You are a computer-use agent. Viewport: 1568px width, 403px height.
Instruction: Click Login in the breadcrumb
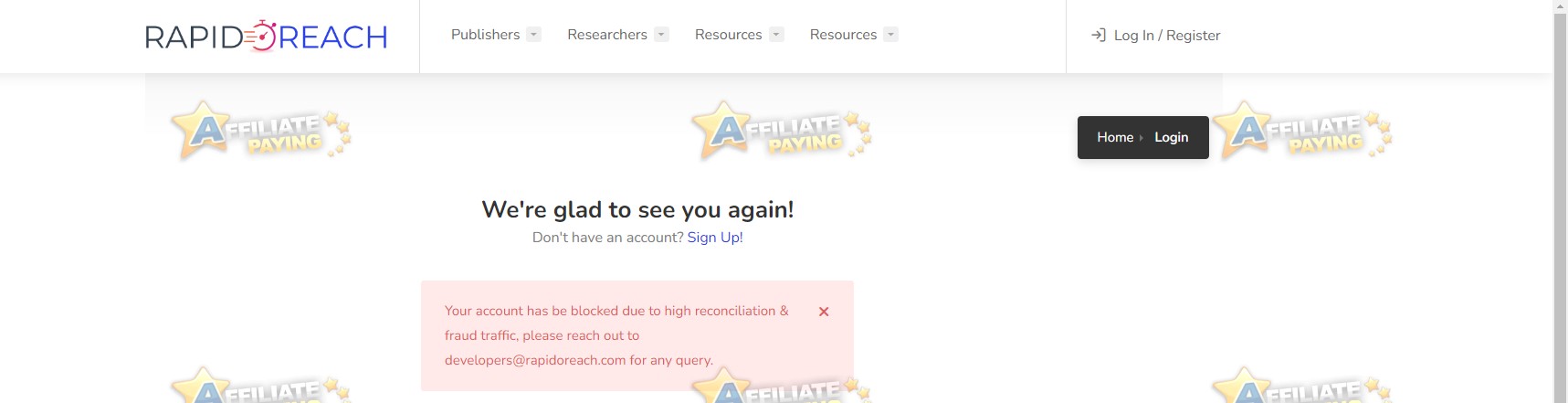[x=1172, y=137]
